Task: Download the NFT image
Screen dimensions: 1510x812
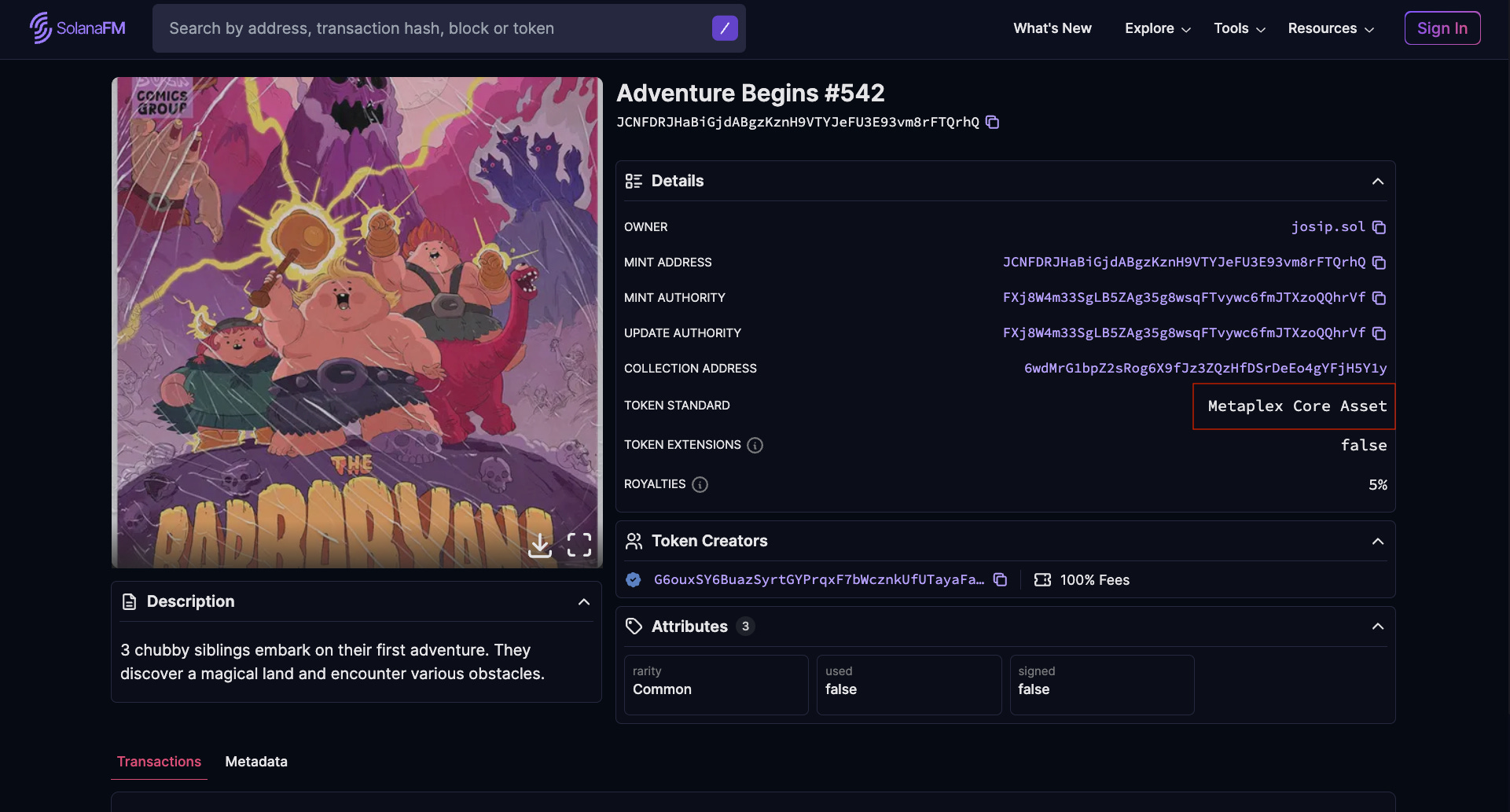Action: 540,545
